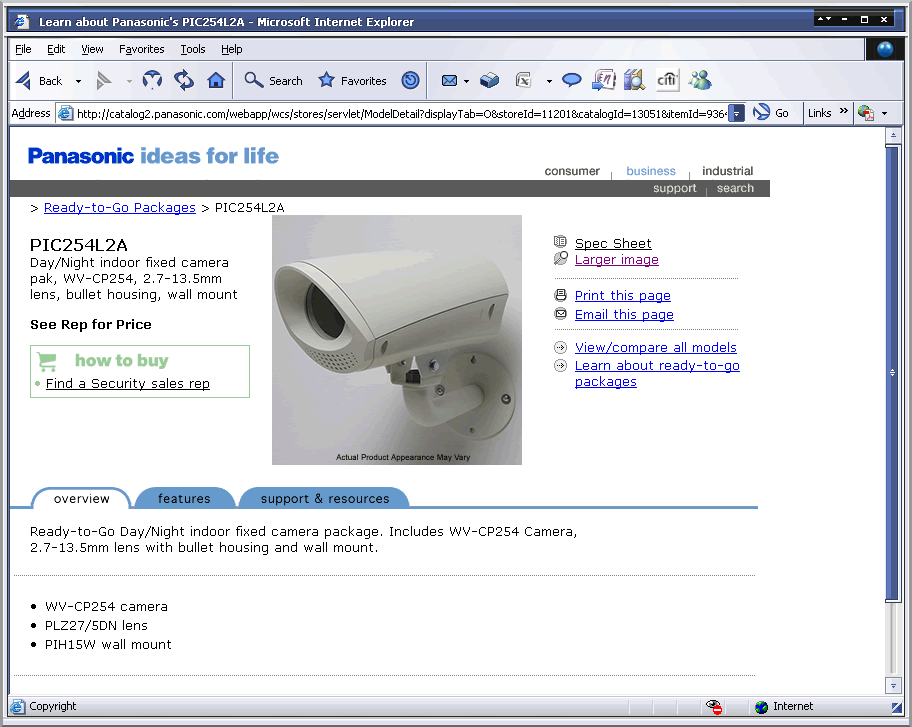Screen dimensions: 912x727
Task: Open the Edit menu
Action: (x=56, y=49)
